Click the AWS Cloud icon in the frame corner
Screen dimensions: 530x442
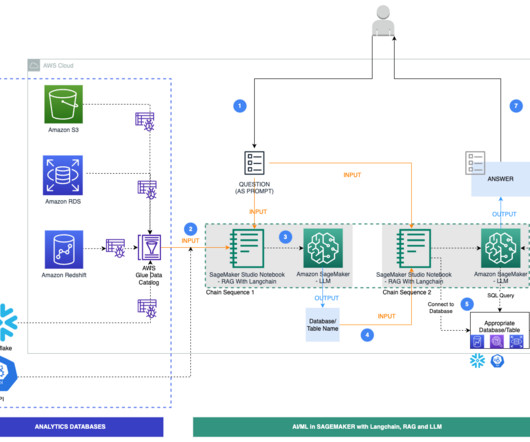coord(34,65)
